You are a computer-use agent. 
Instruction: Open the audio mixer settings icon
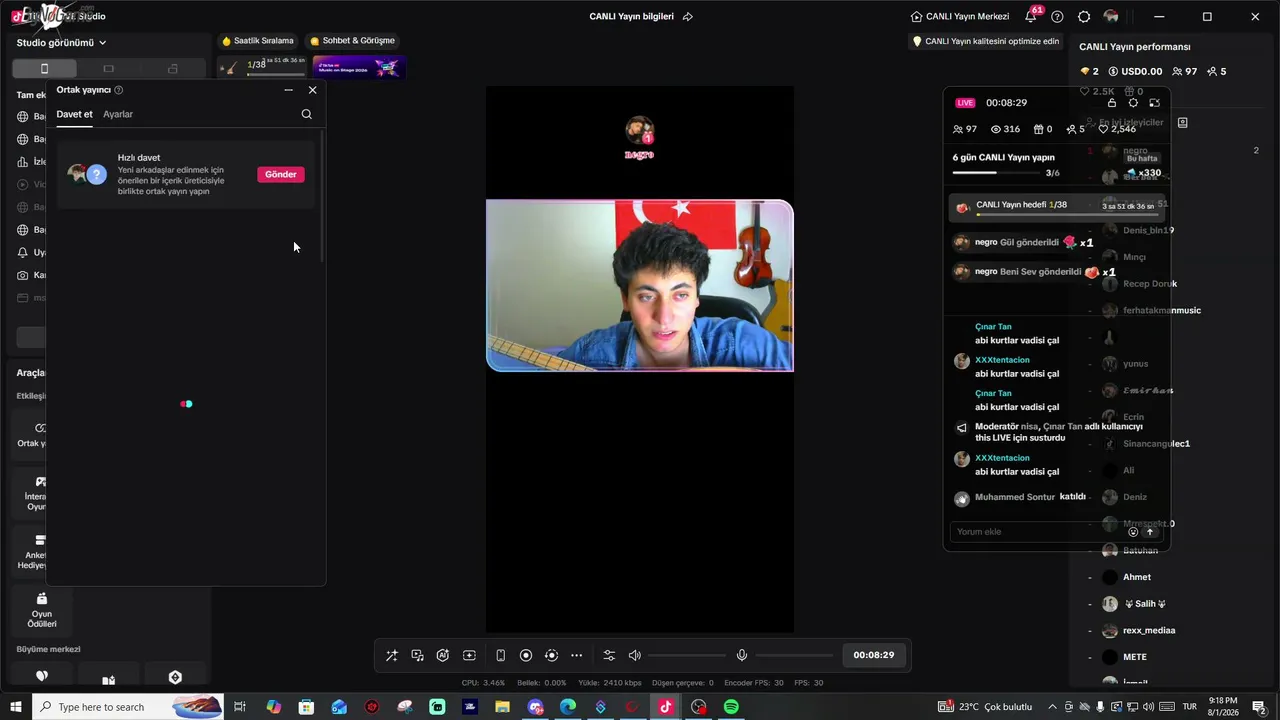coord(609,655)
